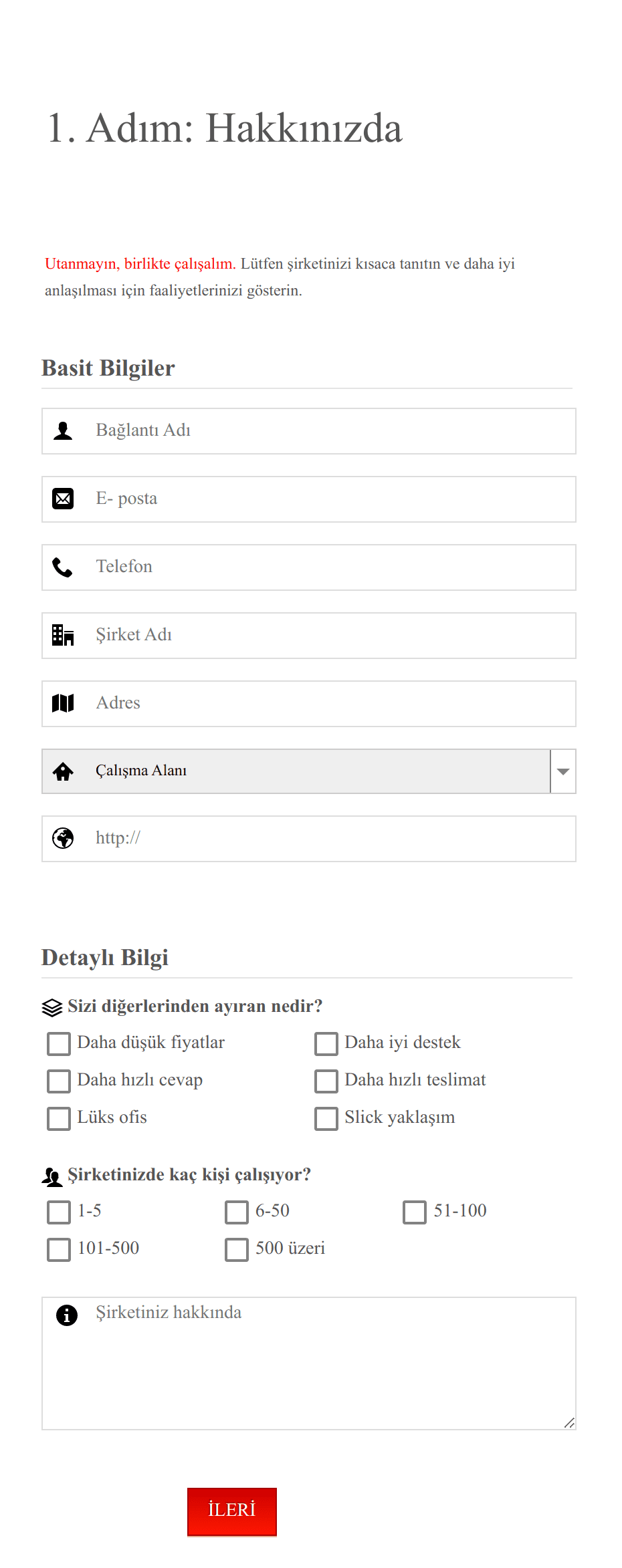Image resolution: width=622 pixels, height=1568 pixels.
Task: Click the home icon in Çalışma Alanı
Action: (63, 771)
